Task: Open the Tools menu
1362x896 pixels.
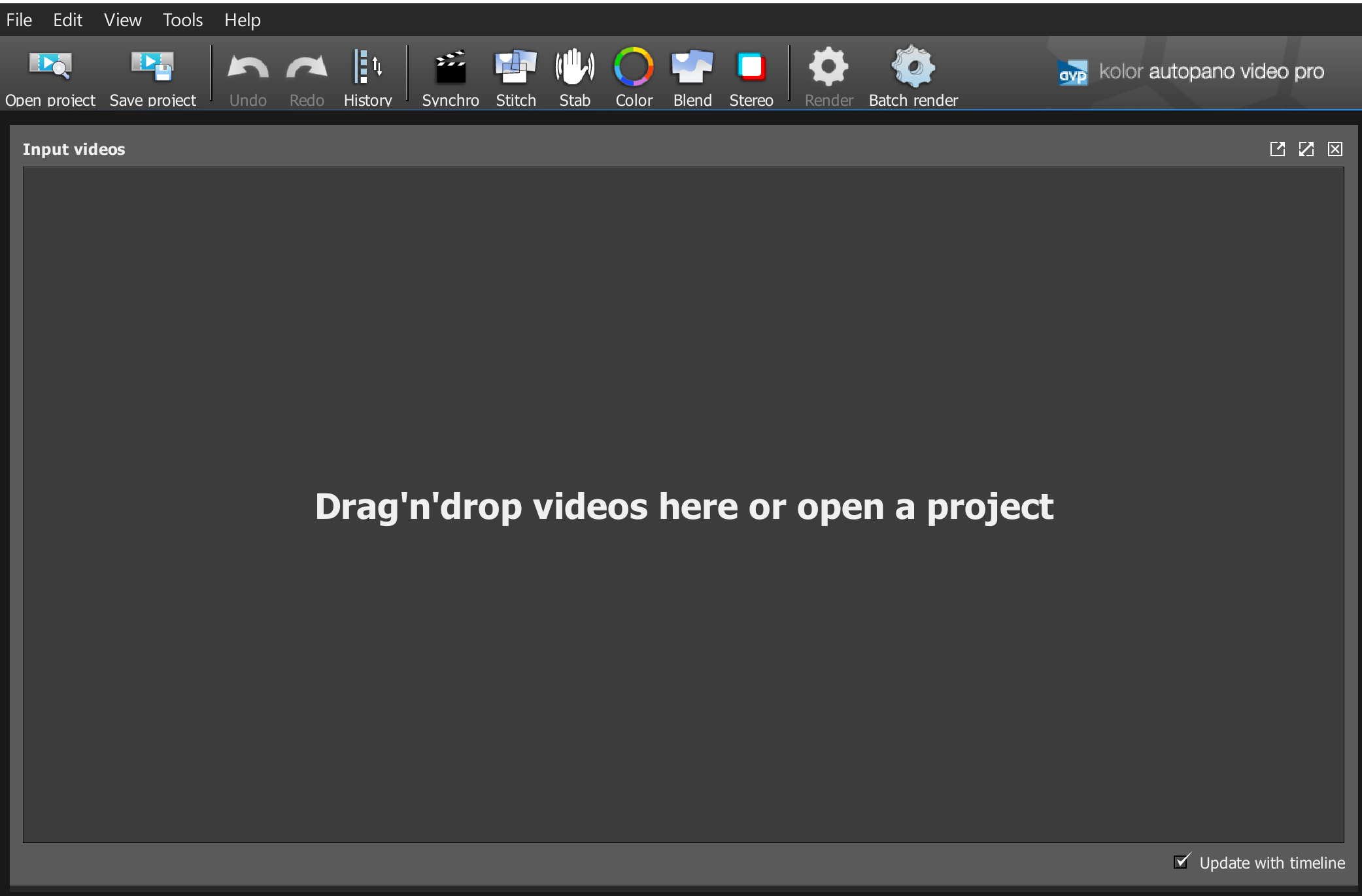Action: pyautogui.click(x=182, y=20)
